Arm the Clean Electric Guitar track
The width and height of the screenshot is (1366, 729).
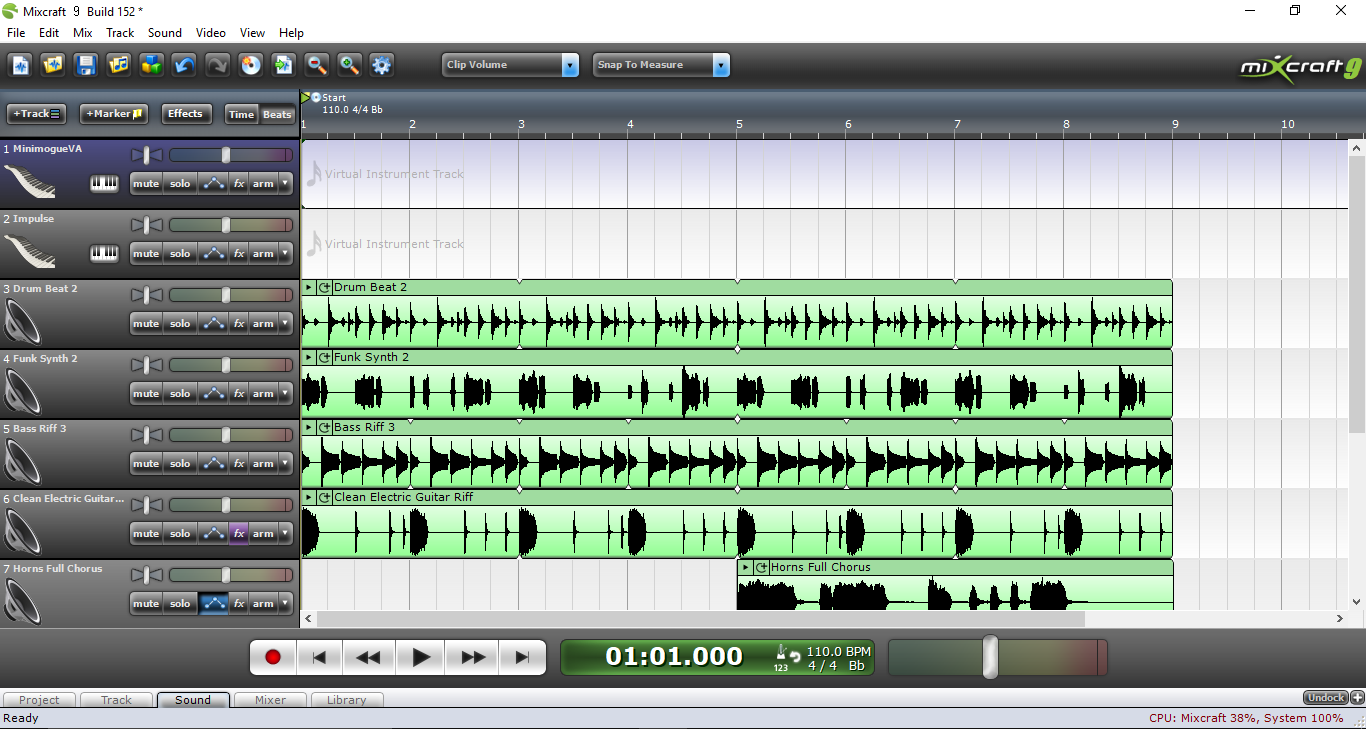point(263,533)
